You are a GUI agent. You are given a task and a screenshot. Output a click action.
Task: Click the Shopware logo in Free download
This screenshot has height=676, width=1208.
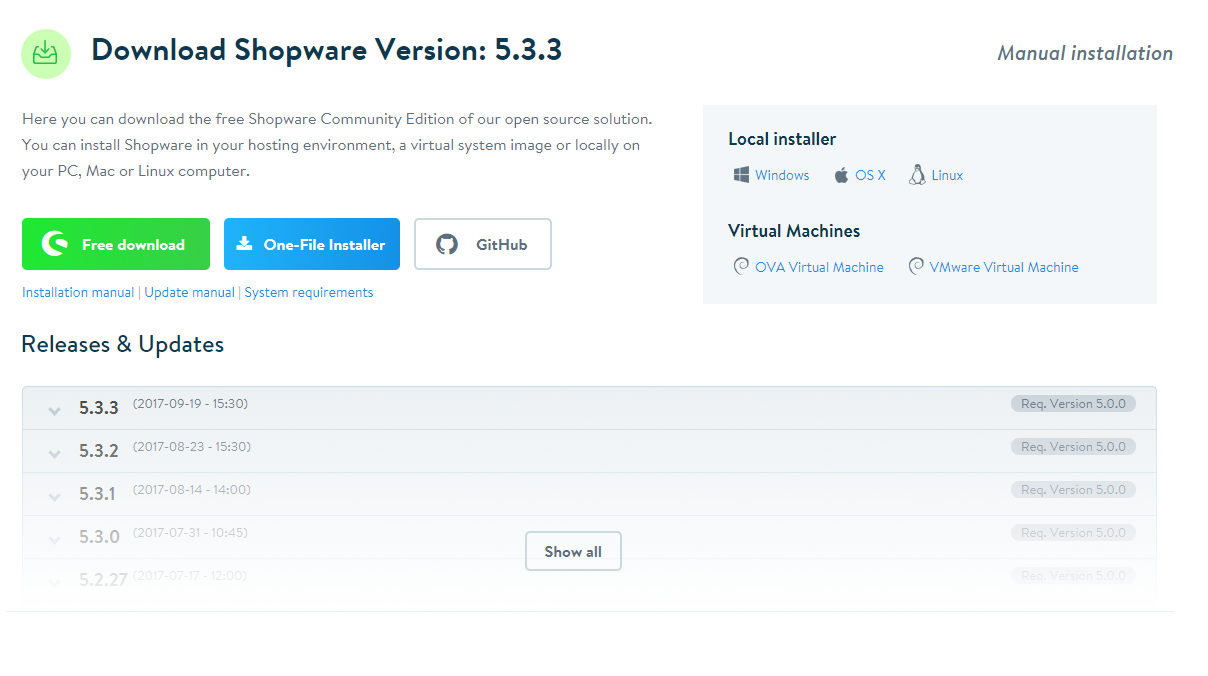point(54,244)
